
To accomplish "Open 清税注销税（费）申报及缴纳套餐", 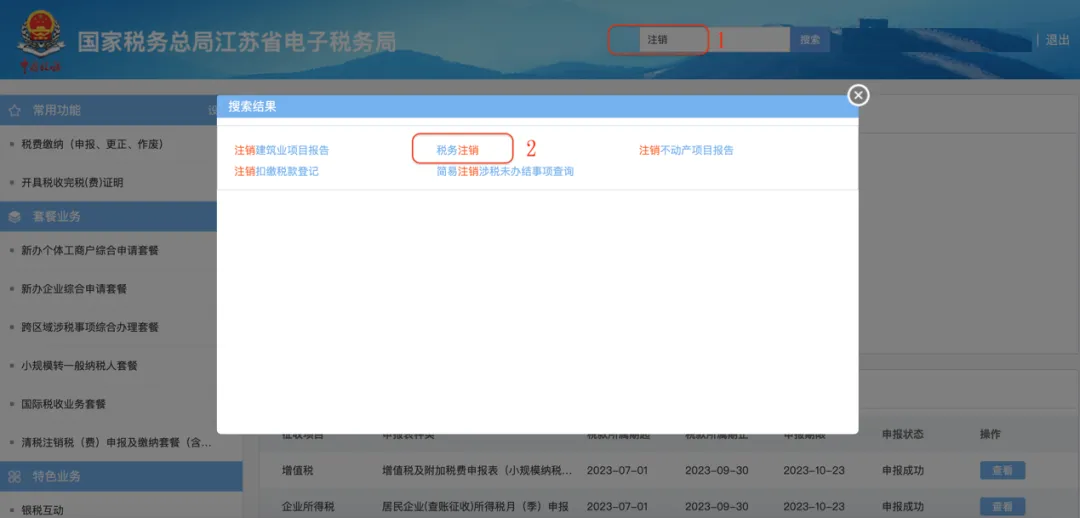I will [x=116, y=443].
